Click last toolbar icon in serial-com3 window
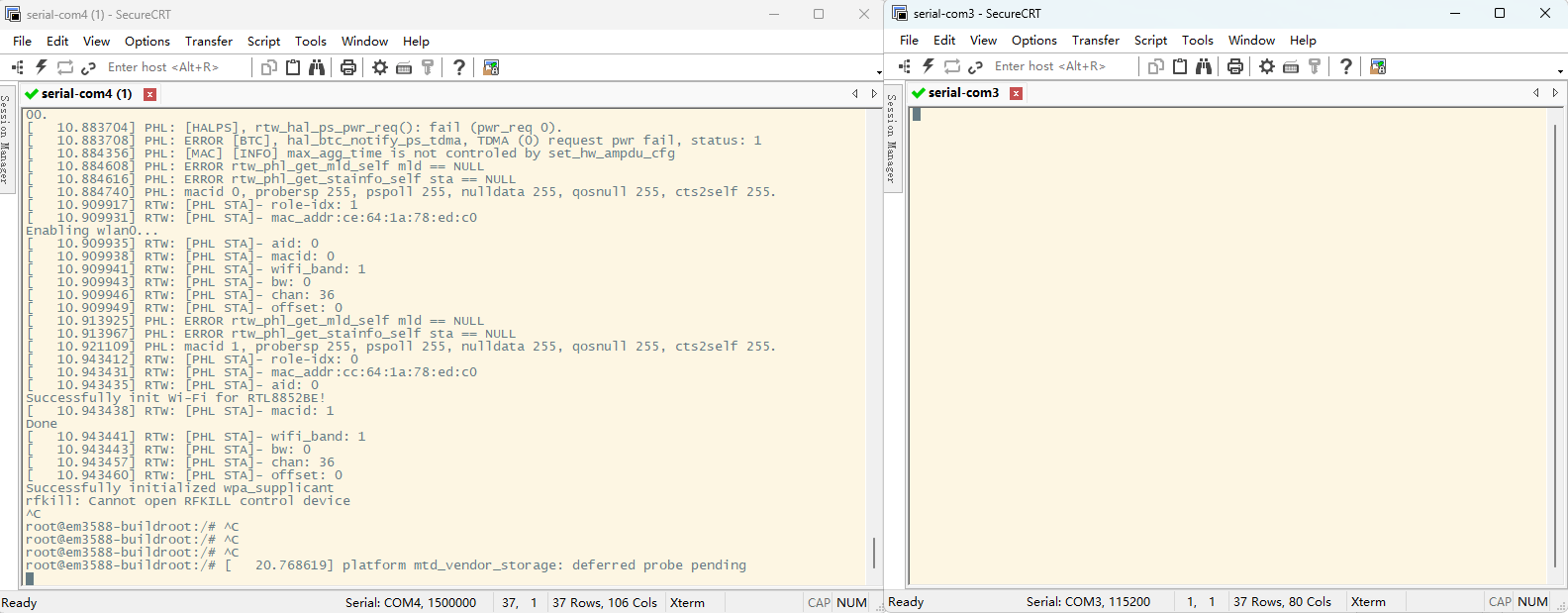 [x=1378, y=66]
